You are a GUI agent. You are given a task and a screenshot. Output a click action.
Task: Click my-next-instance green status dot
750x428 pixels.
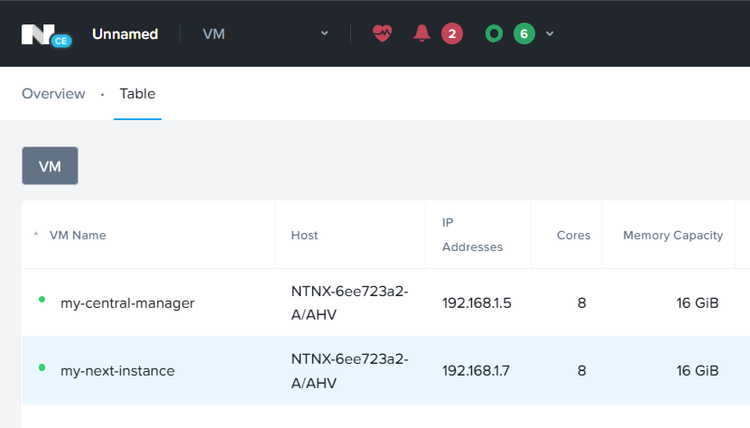[42, 368]
